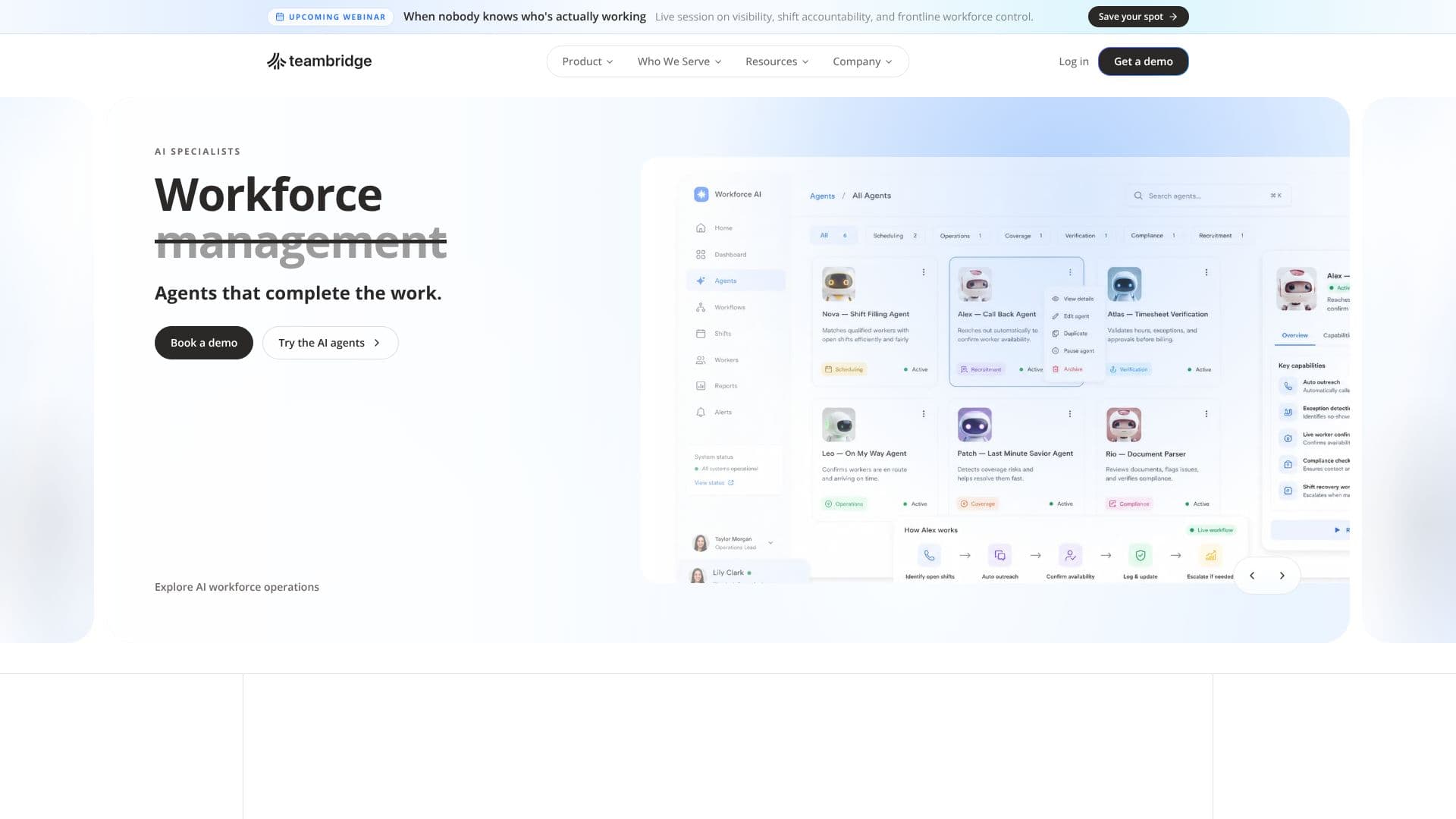Select Agents in the sidebar

736,281
